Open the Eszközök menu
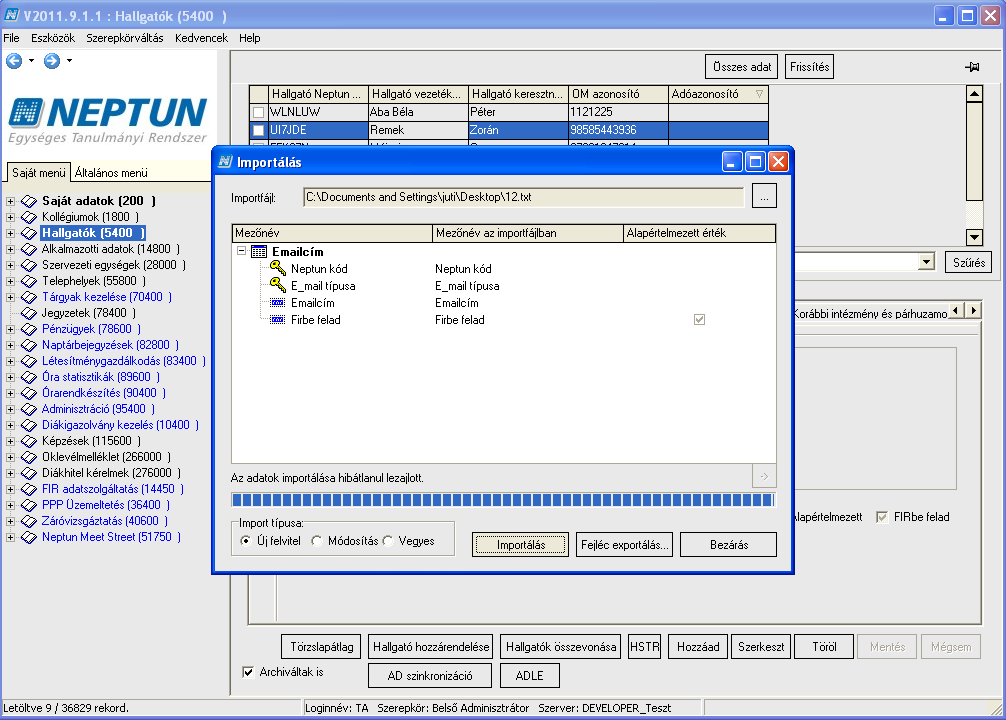The height and width of the screenshot is (720, 1006). pos(53,38)
